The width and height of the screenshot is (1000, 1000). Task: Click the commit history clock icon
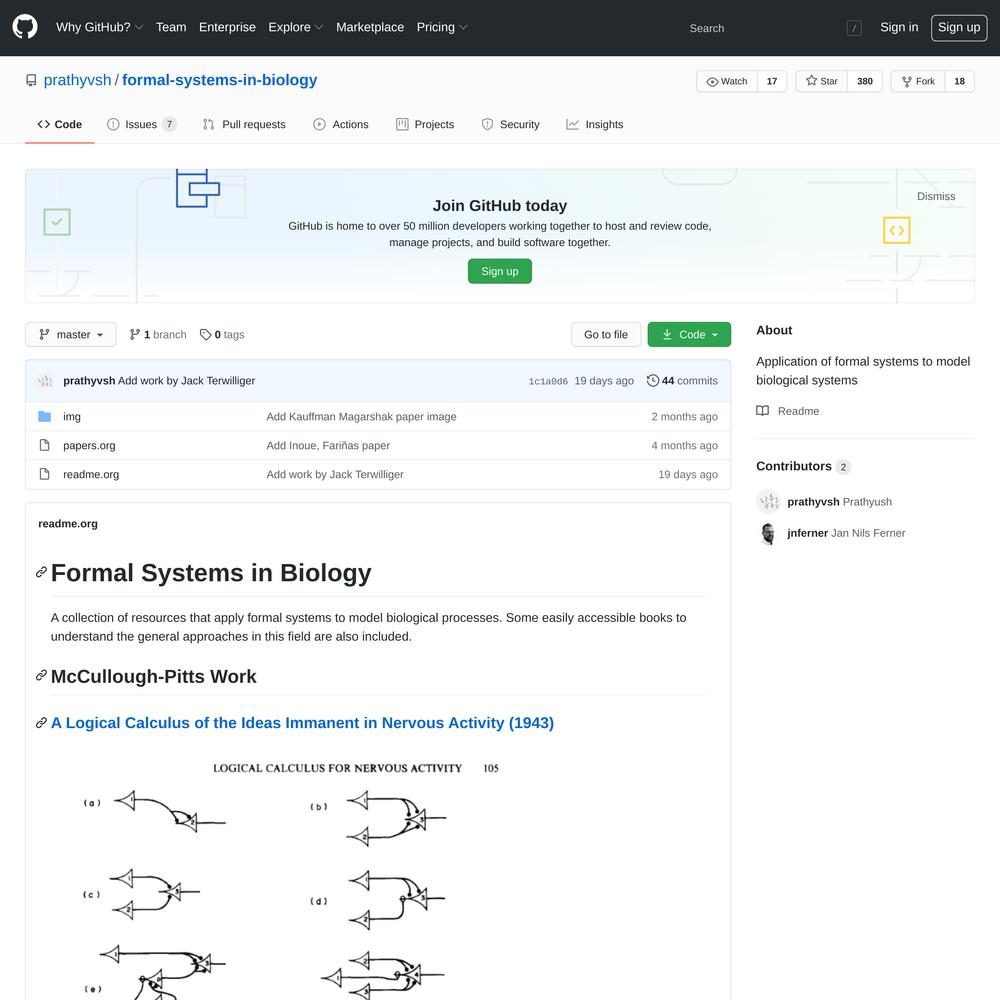(x=652, y=381)
